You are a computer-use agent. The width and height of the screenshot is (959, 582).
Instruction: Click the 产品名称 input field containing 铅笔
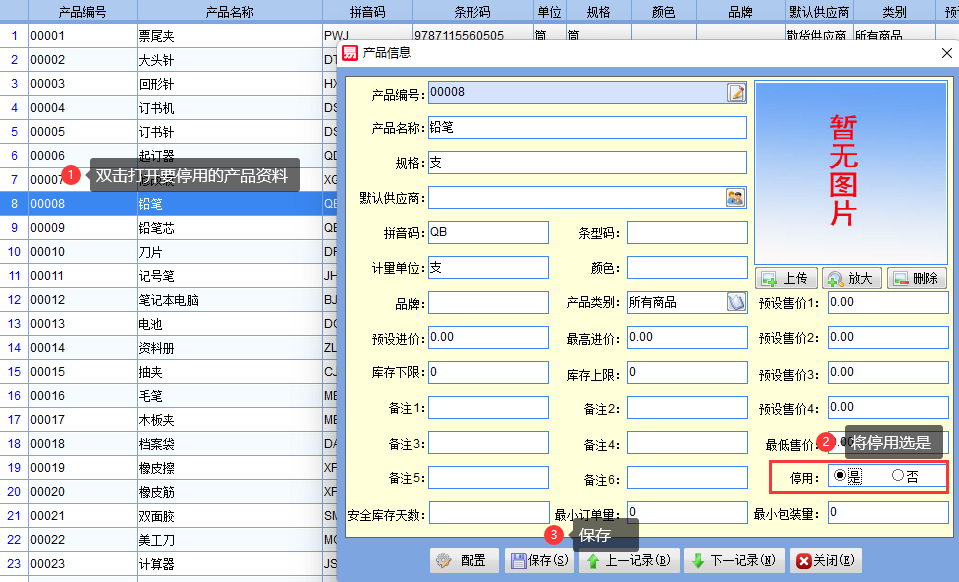[x=587, y=128]
